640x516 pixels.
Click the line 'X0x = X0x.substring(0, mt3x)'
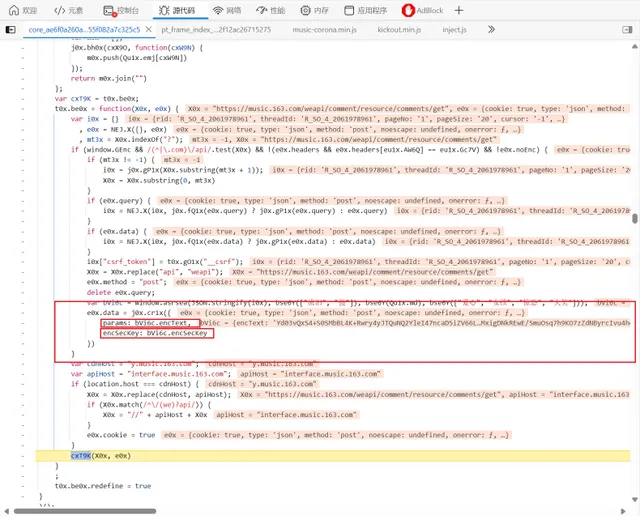click(159, 180)
